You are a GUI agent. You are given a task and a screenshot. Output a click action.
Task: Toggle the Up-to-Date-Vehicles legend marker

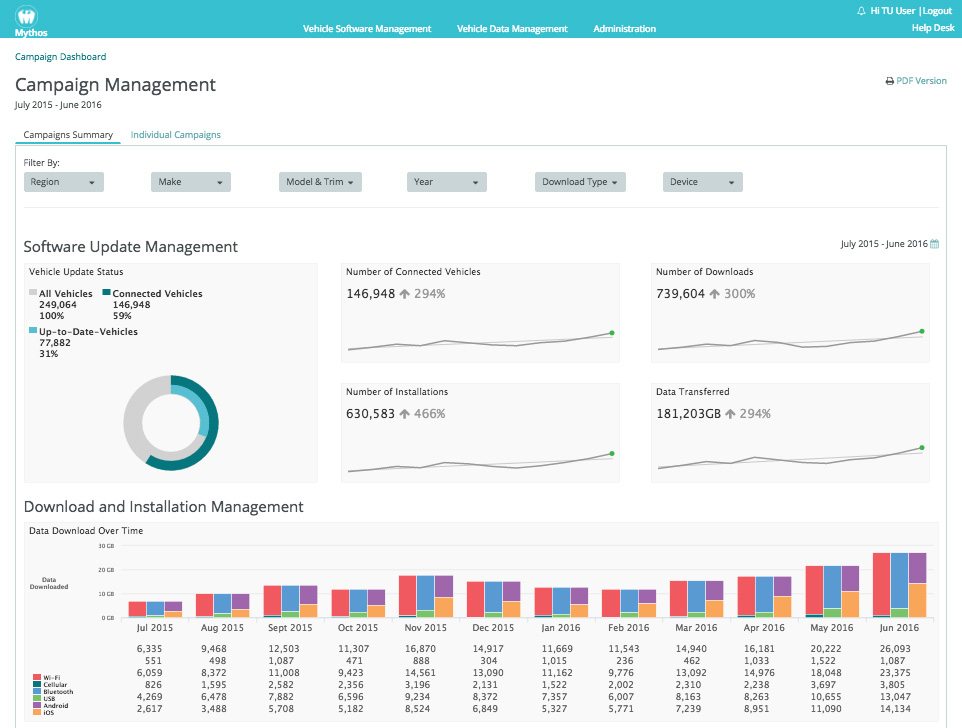(33, 331)
